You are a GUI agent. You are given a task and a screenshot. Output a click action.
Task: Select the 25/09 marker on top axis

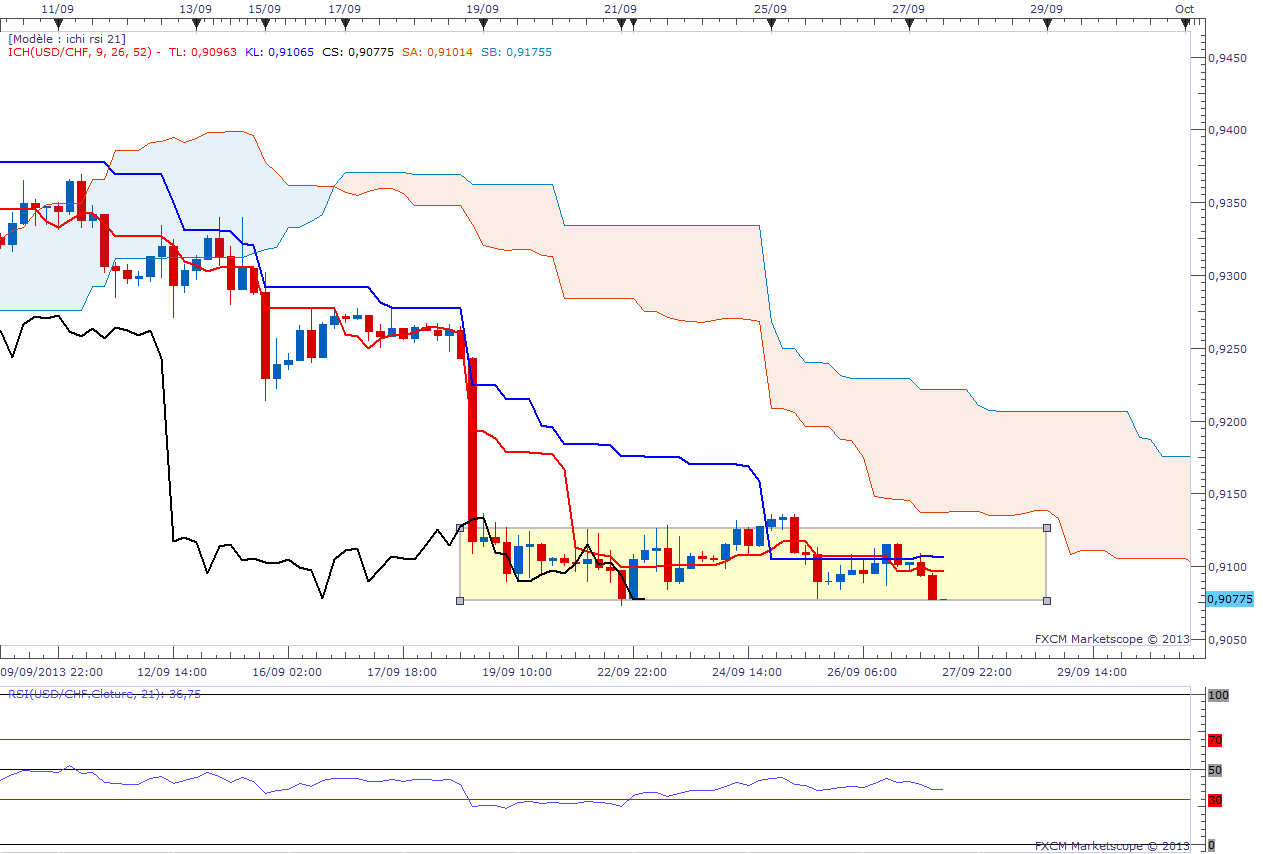pyautogui.click(x=771, y=26)
